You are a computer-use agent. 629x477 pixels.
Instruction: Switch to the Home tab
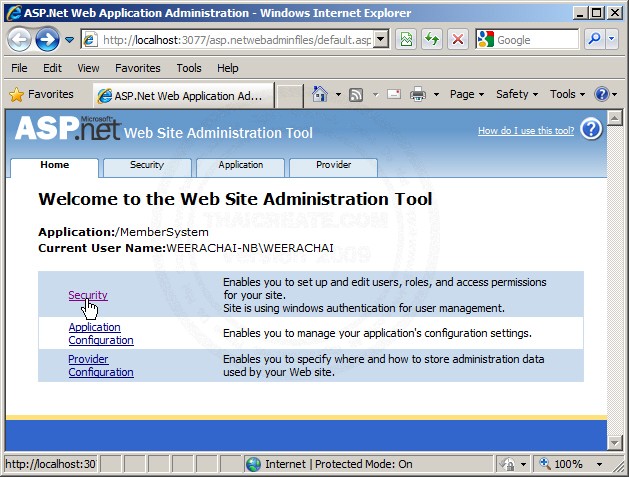click(55, 166)
